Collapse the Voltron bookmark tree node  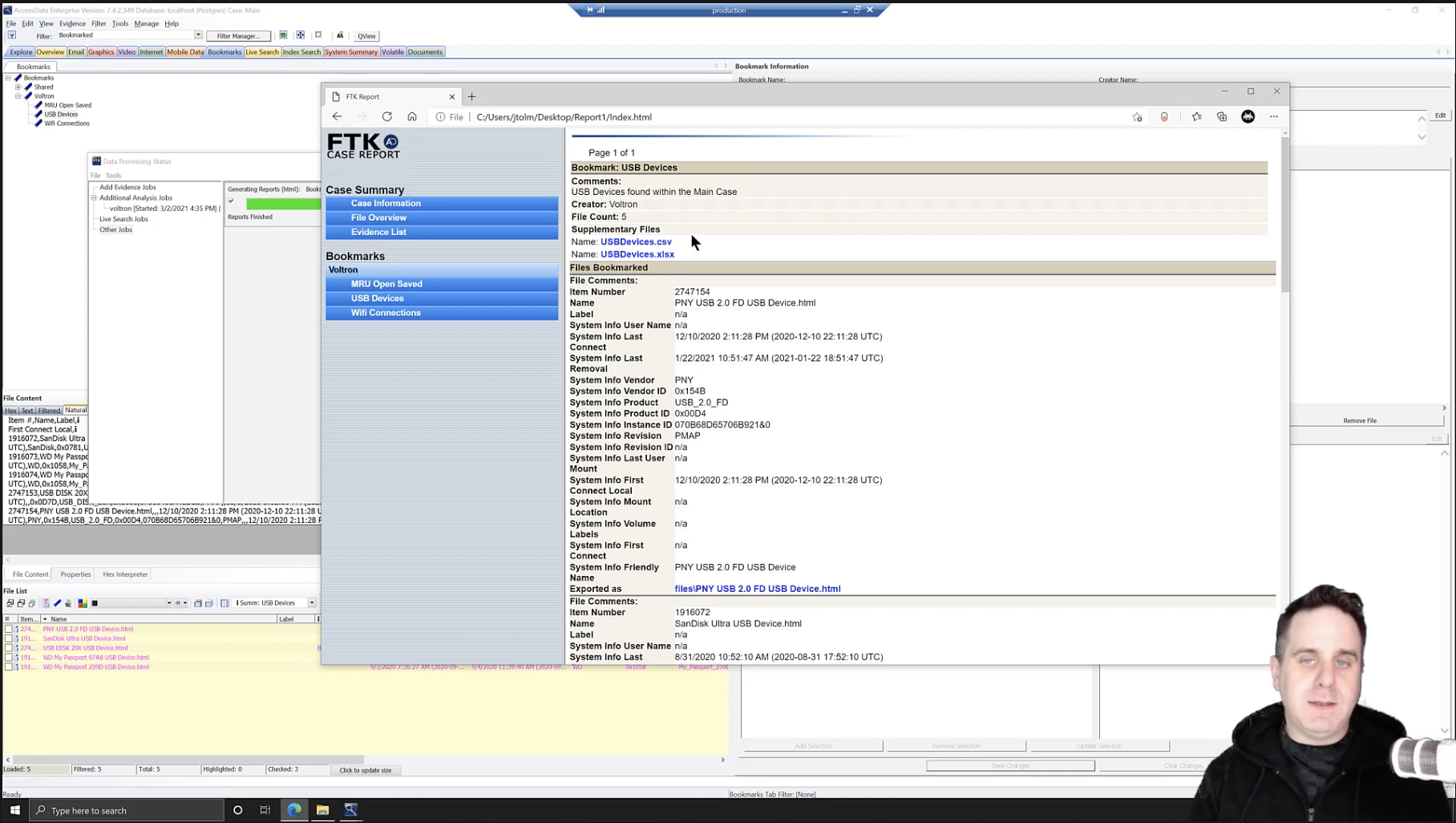[18, 95]
